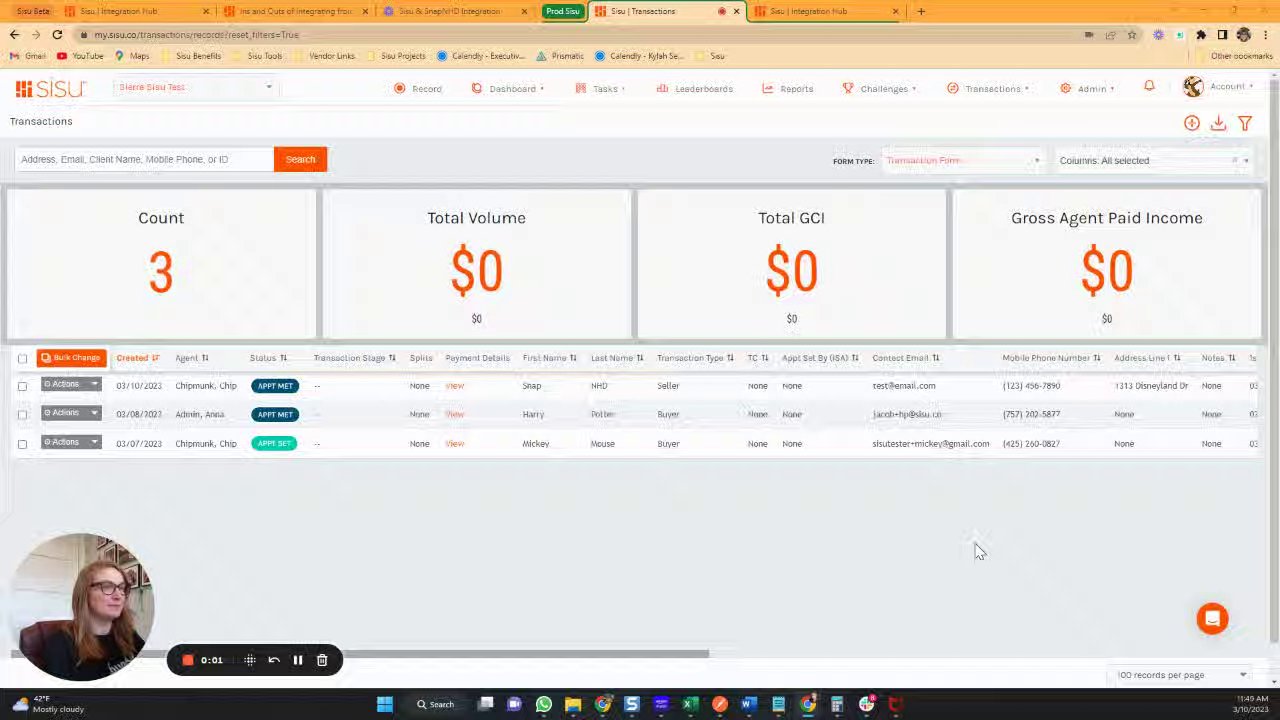Open Reports page
The width and height of the screenshot is (1280, 720).
[788, 89]
